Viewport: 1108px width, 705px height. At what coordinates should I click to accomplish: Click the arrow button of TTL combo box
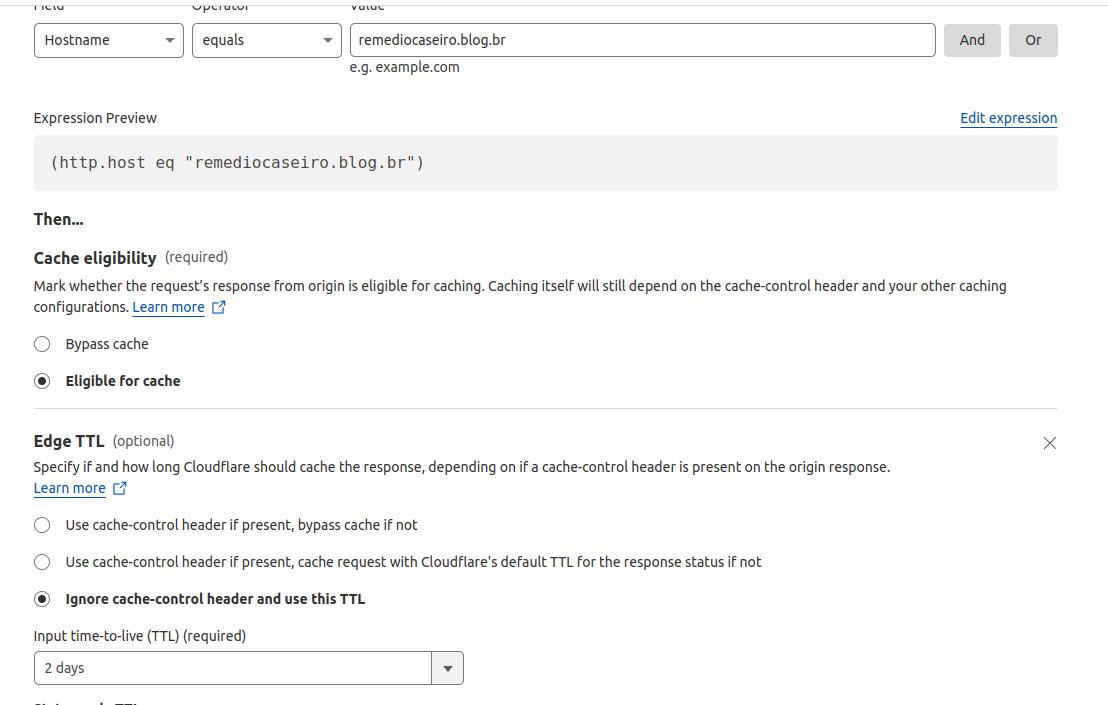[447, 668]
